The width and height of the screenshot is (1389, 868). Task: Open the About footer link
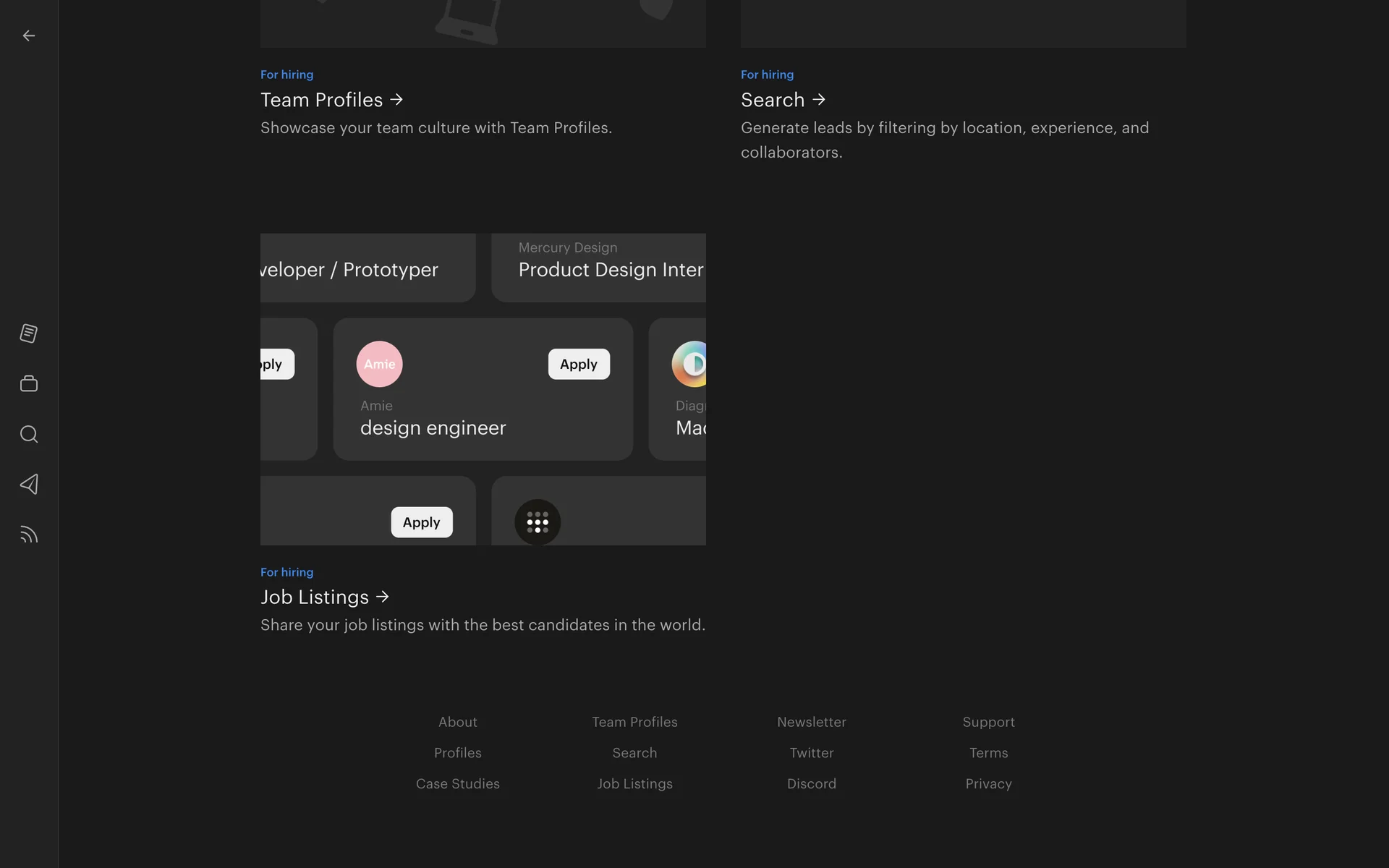point(457,722)
